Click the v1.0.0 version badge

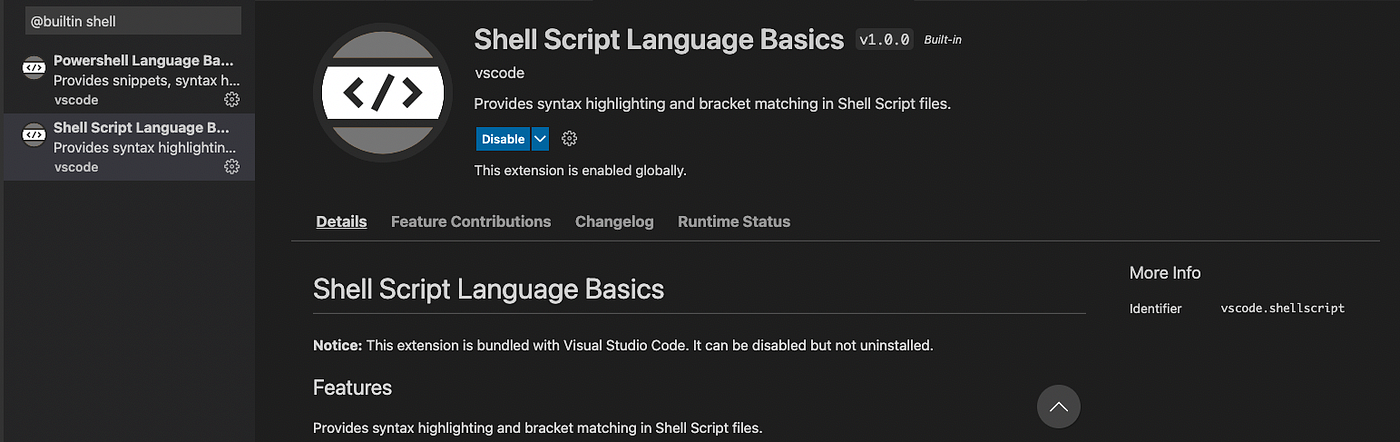coord(884,40)
